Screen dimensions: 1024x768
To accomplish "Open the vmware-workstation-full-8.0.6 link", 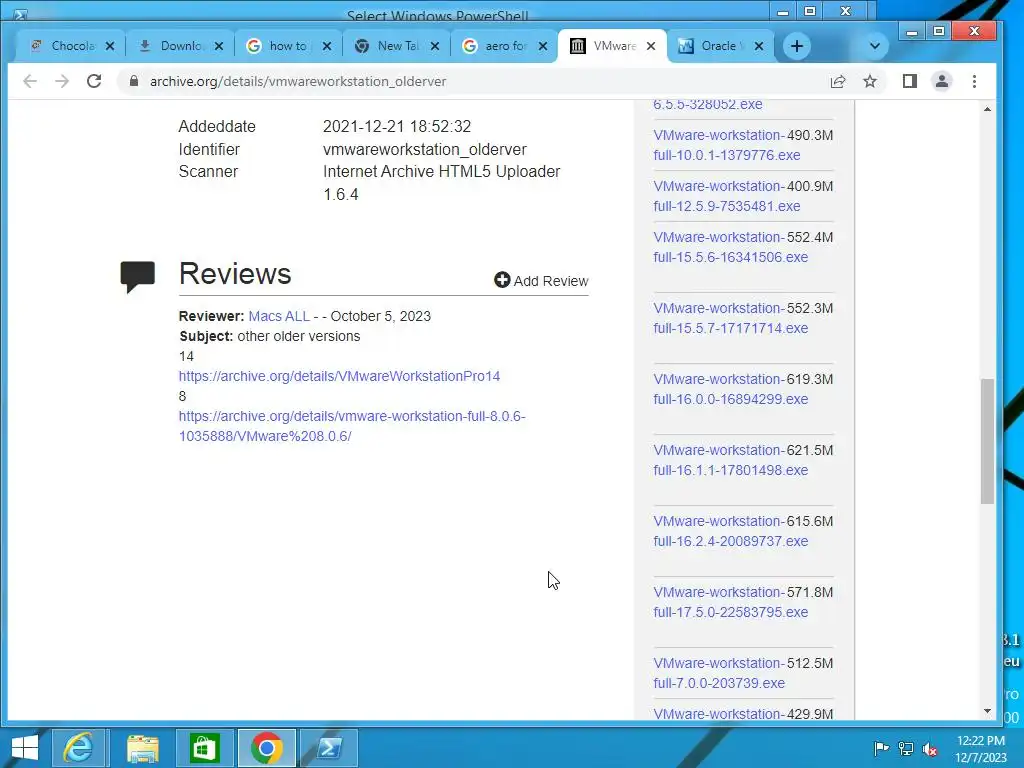I will coord(352,426).
